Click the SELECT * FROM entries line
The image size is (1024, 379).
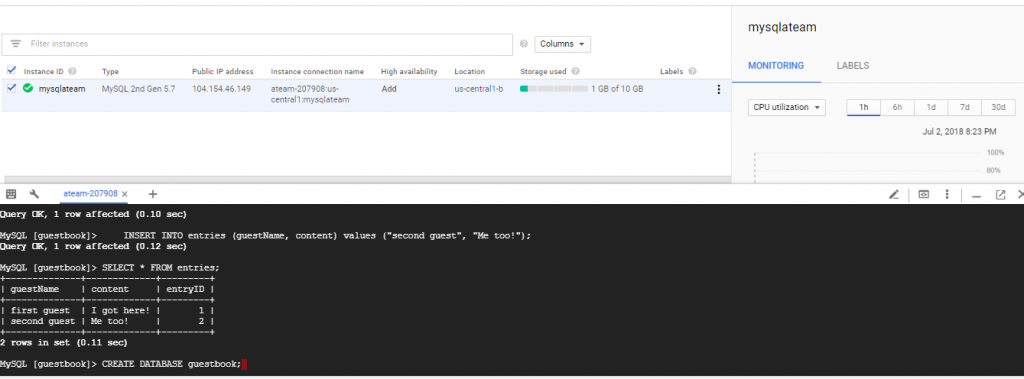point(110,268)
